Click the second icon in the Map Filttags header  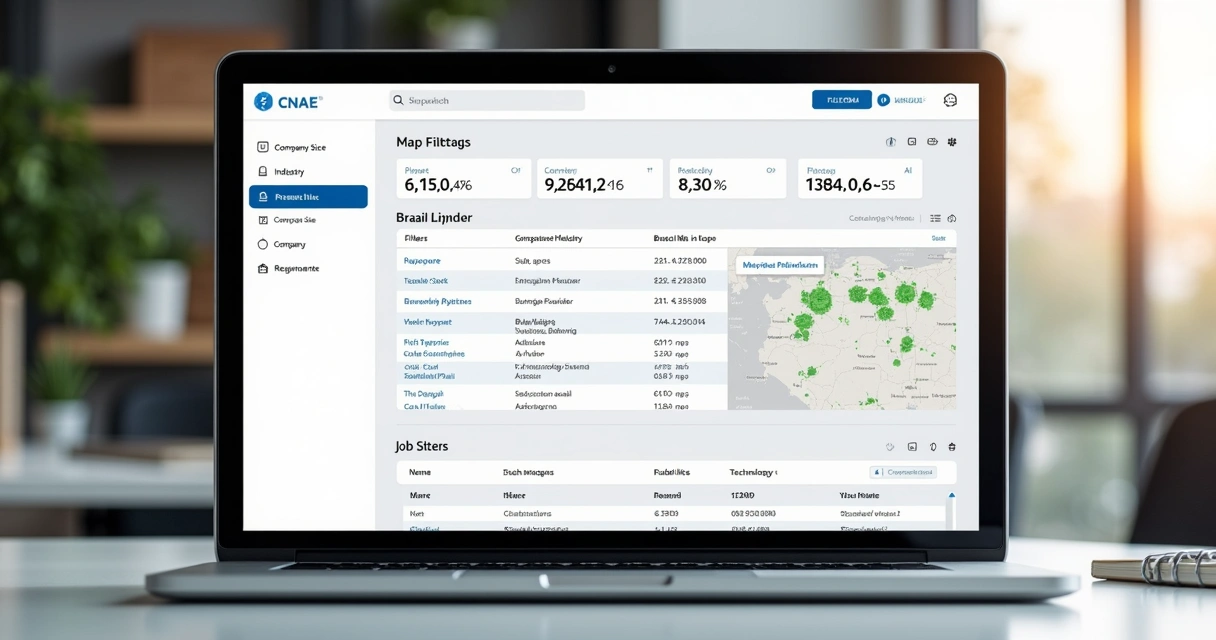[912, 142]
